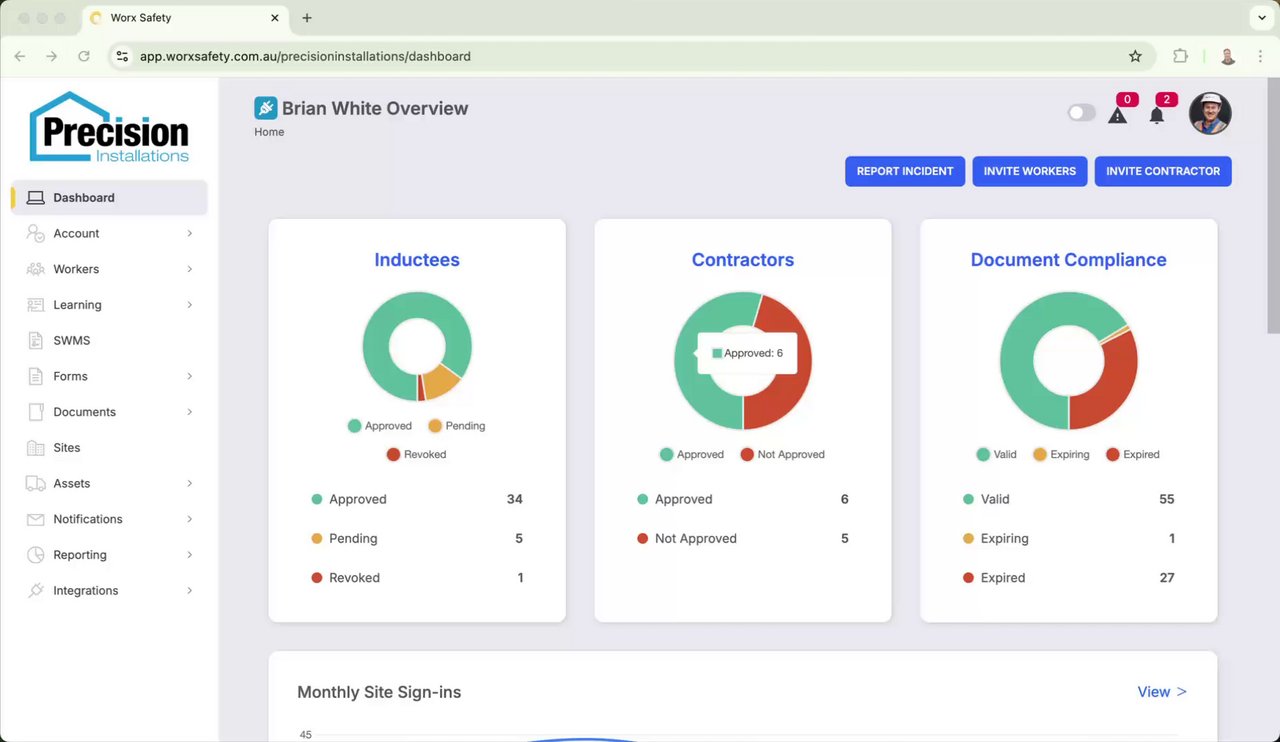Open the Dashboard laptop icon
Screen dimensions: 1280x742
point(35,198)
